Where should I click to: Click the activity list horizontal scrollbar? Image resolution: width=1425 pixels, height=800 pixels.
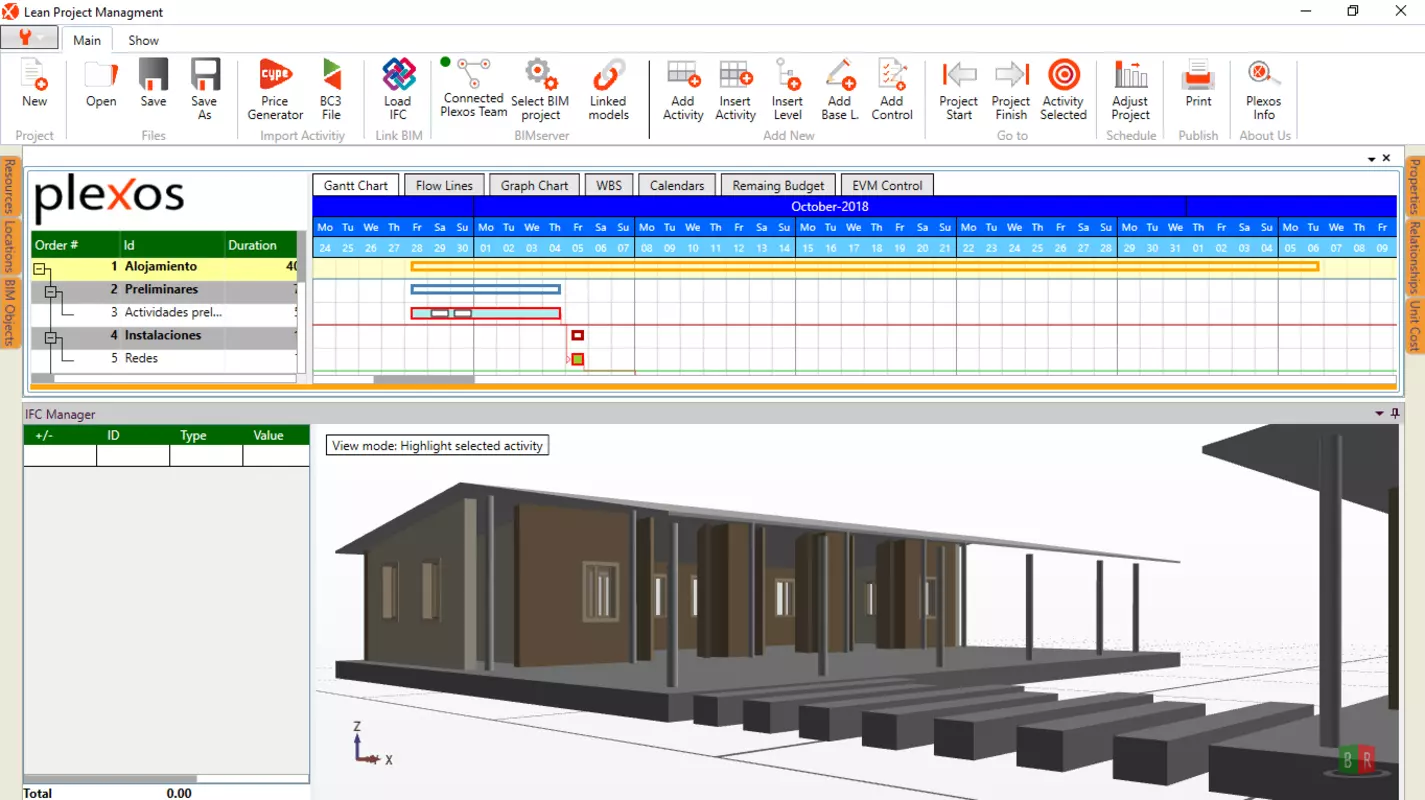click(165, 379)
